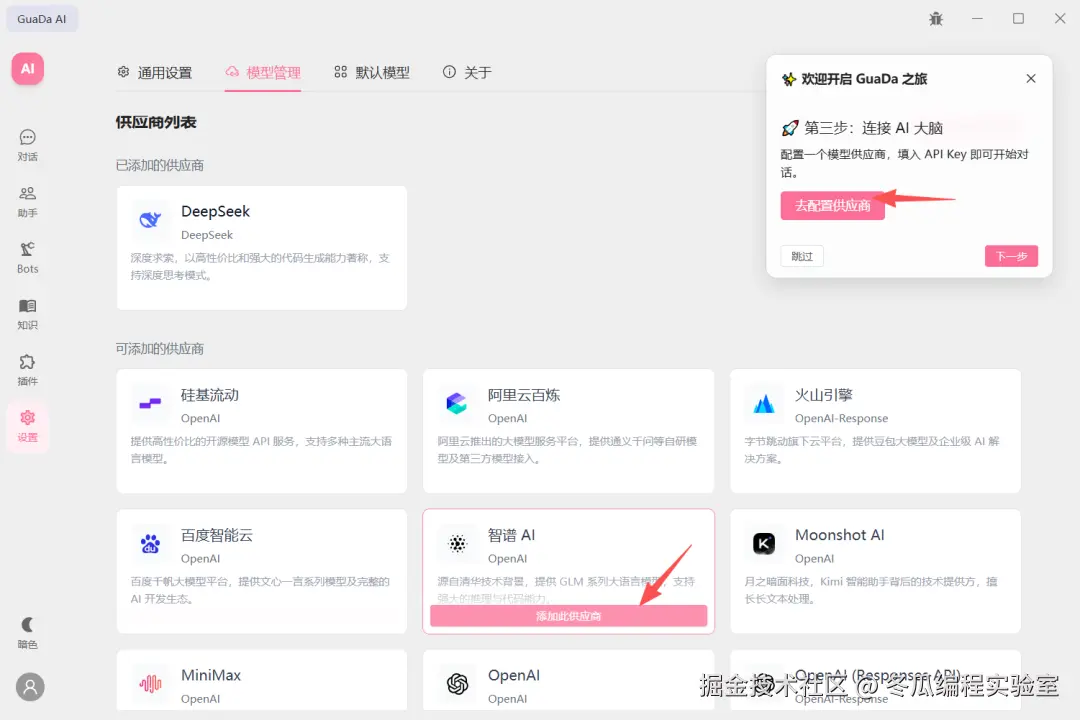Open the DeepSeek provider card title
1080x720 pixels.
click(216, 212)
